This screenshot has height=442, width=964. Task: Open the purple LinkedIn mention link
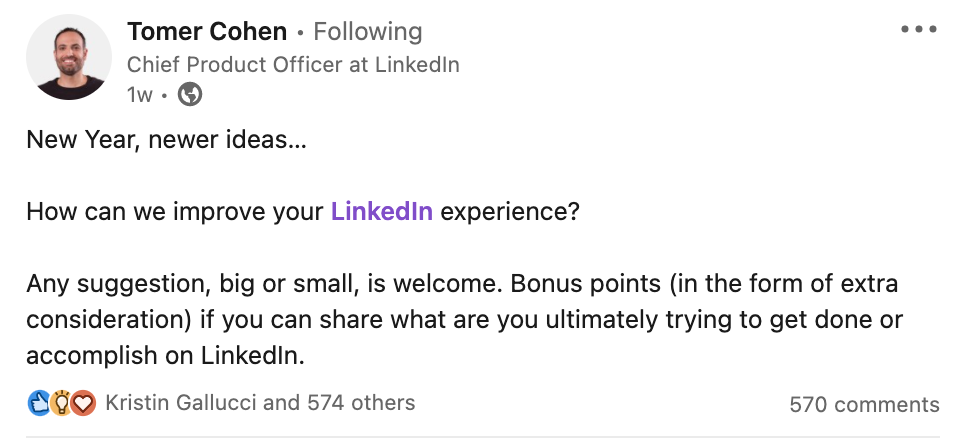click(x=381, y=212)
